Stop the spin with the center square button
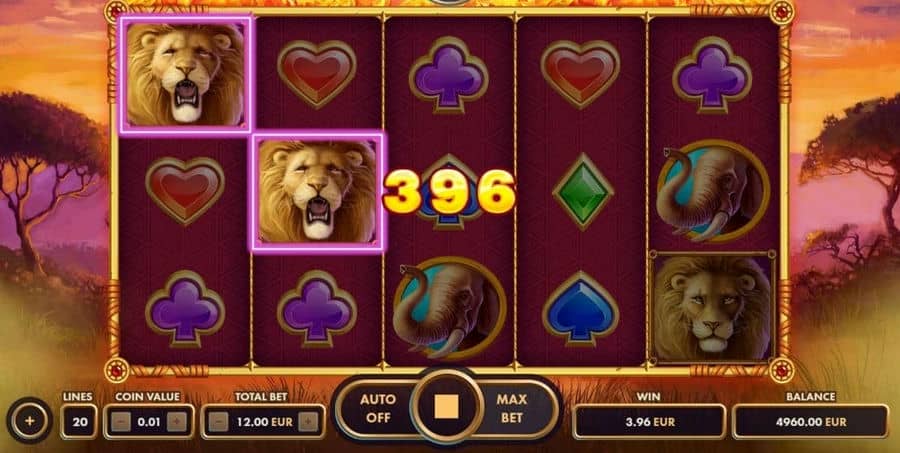 [x=447, y=408]
